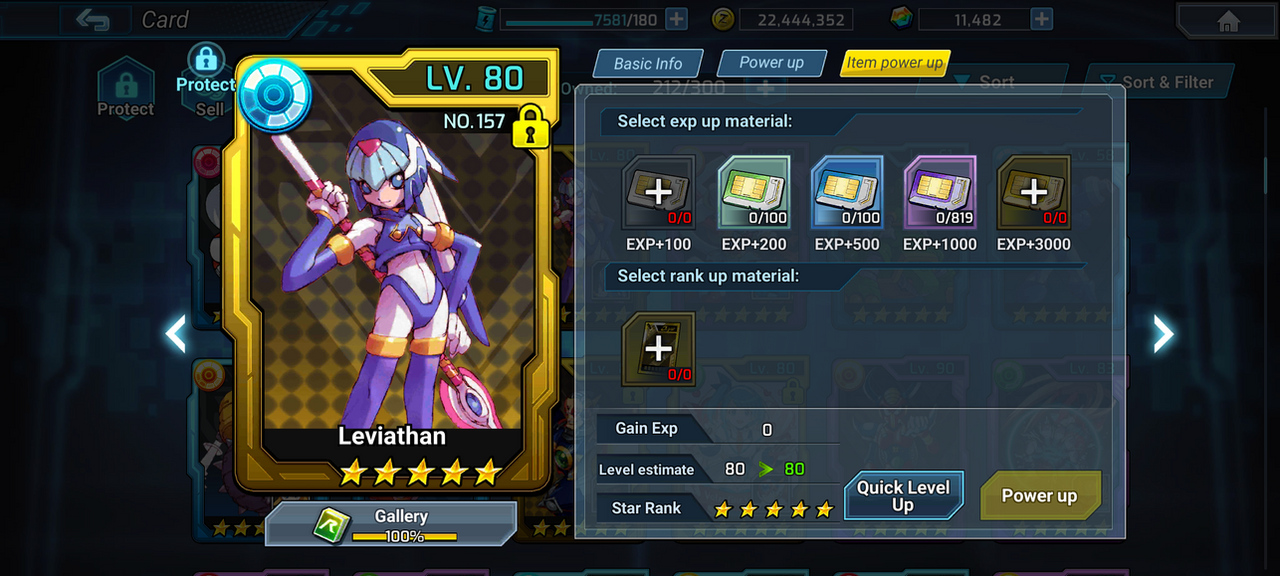Screen dimensions: 1280x576
Task: Click the yellow Power up button
Action: pos(1040,496)
